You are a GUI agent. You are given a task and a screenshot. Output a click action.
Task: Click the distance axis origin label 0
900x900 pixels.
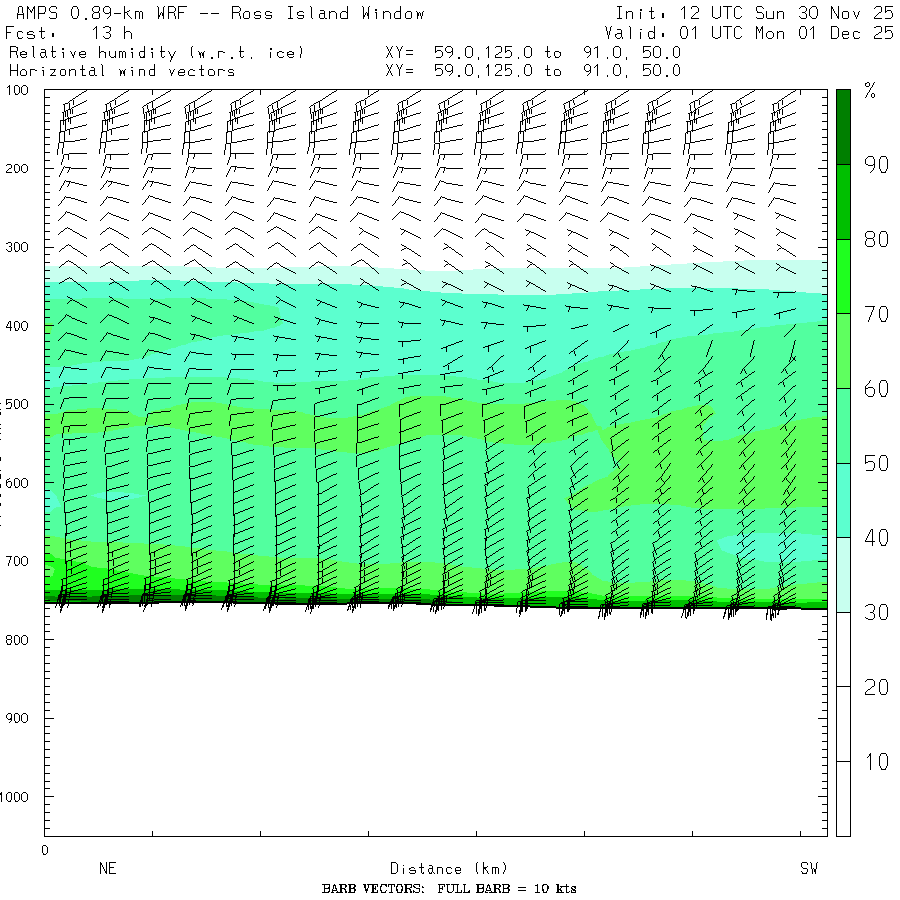[x=45, y=851]
